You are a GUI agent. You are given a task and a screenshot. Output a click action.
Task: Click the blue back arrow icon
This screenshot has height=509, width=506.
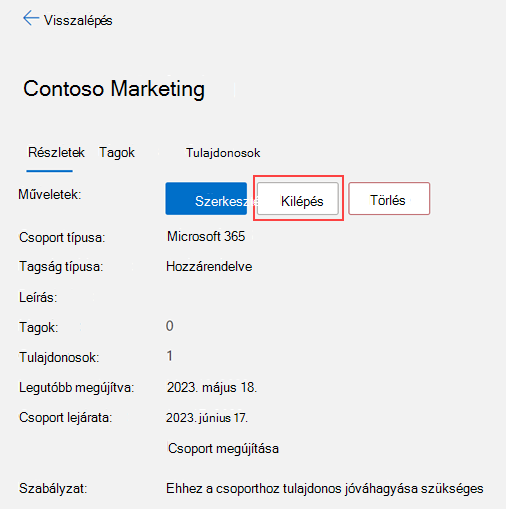[x=31, y=18]
